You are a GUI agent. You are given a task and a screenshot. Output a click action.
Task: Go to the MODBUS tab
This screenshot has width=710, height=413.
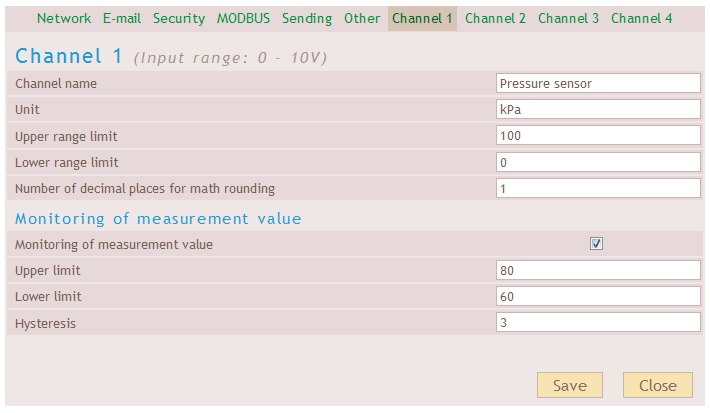tap(243, 19)
